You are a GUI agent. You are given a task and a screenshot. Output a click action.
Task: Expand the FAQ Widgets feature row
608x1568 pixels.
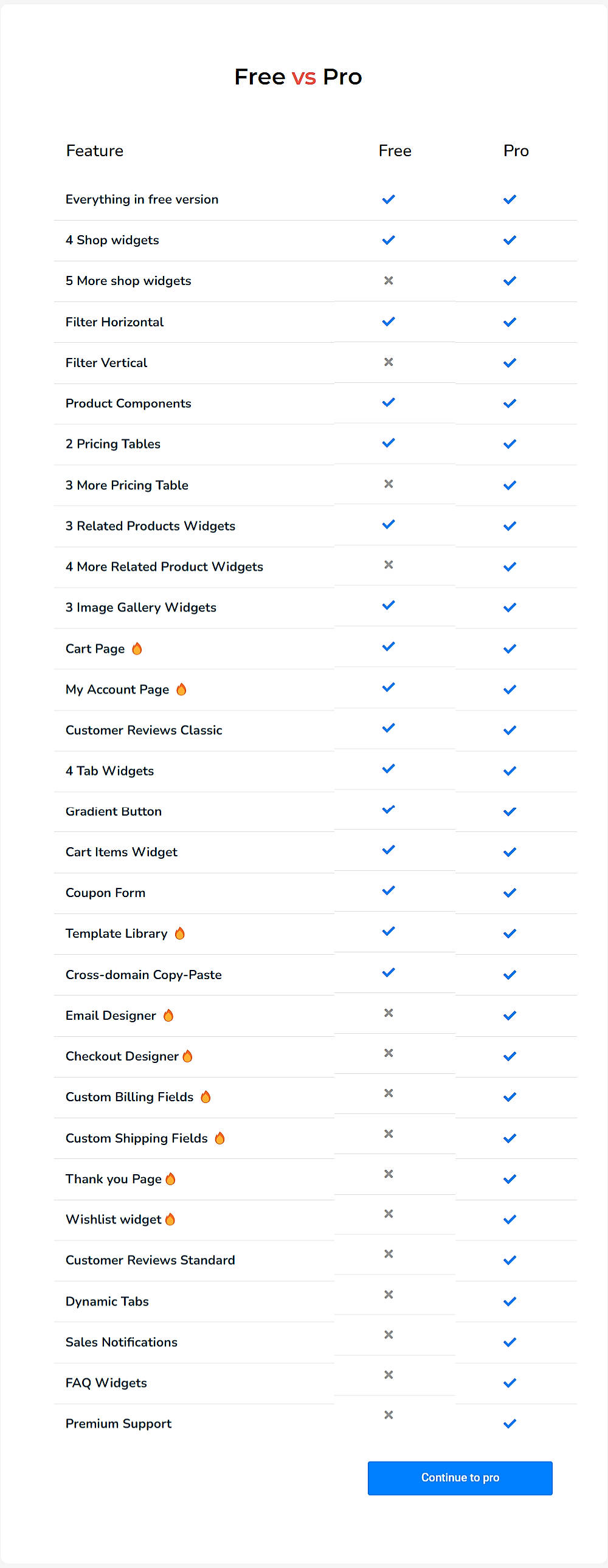coord(106,1383)
